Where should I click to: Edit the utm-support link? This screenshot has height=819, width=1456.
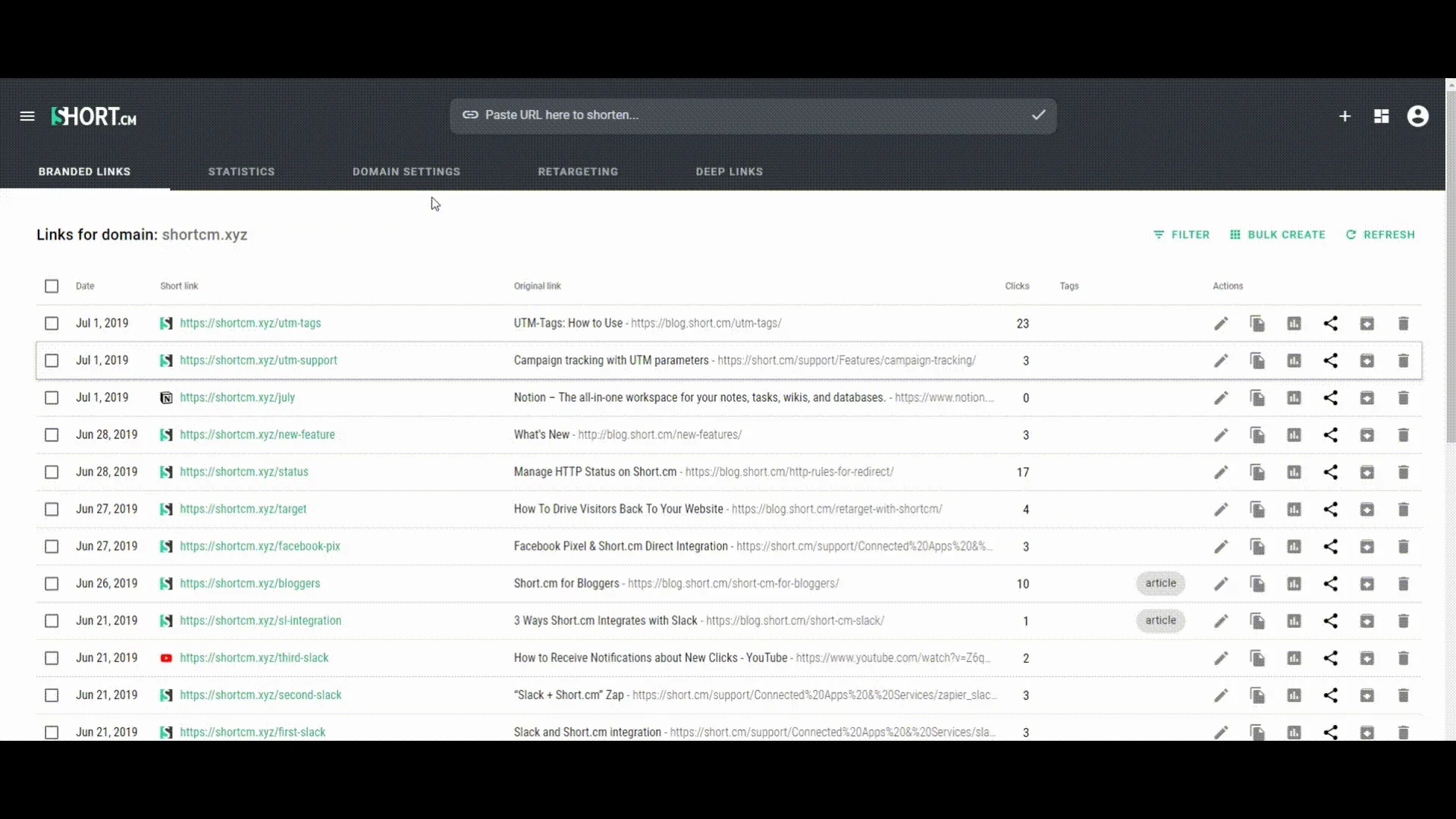pyautogui.click(x=1221, y=361)
